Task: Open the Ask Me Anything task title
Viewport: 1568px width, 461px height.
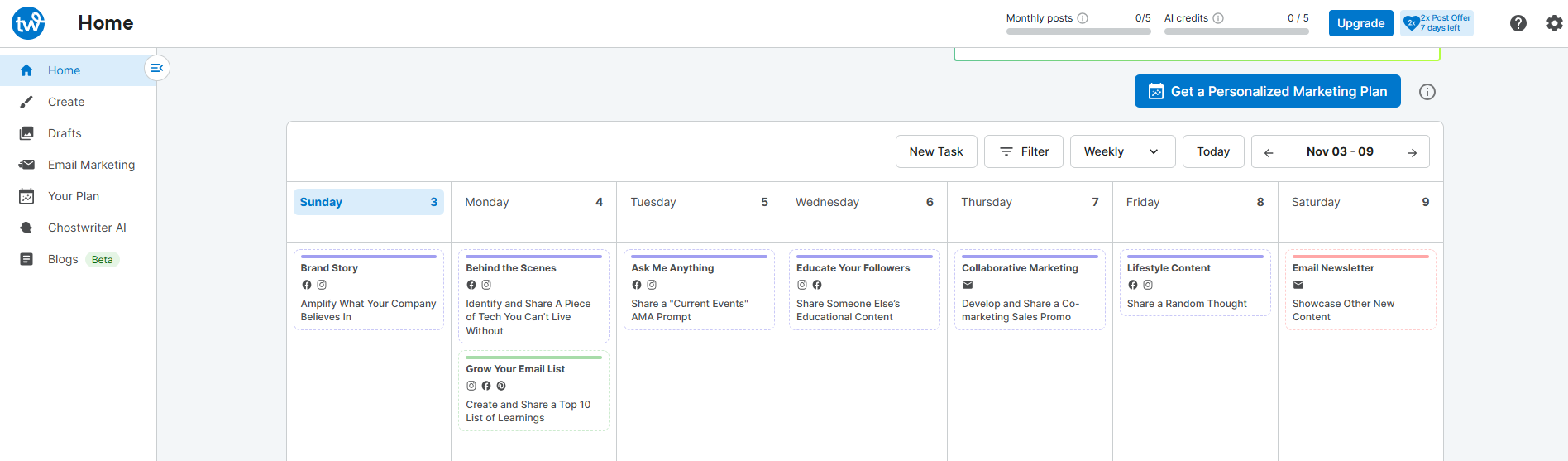Action: pos(672,268)
